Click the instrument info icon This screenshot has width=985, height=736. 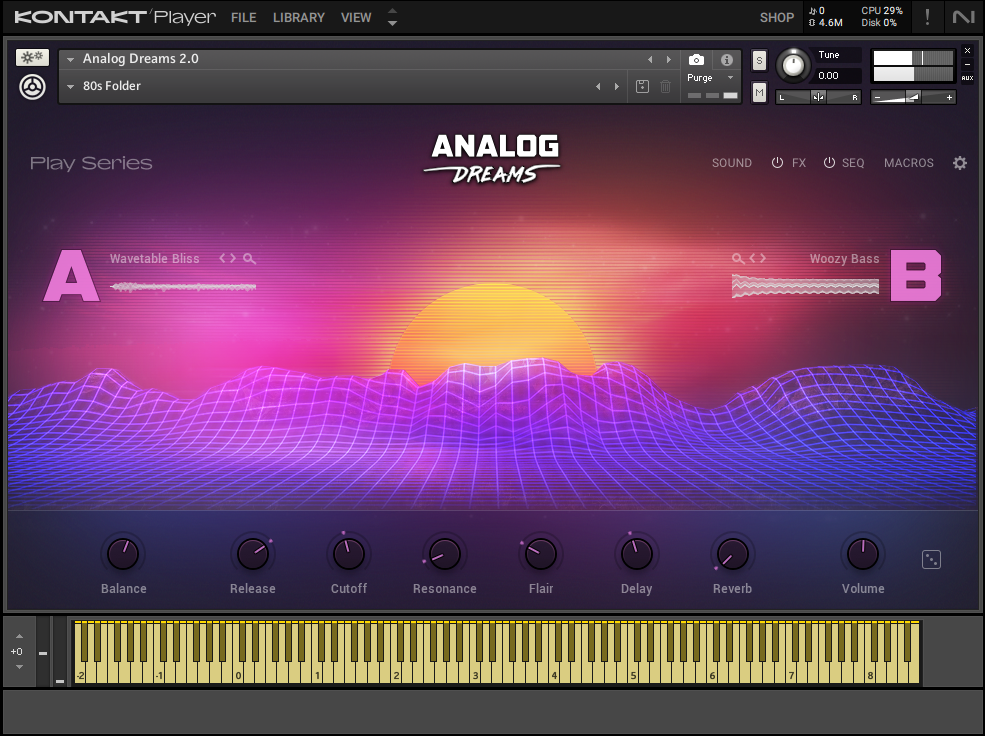click(727, 60)
